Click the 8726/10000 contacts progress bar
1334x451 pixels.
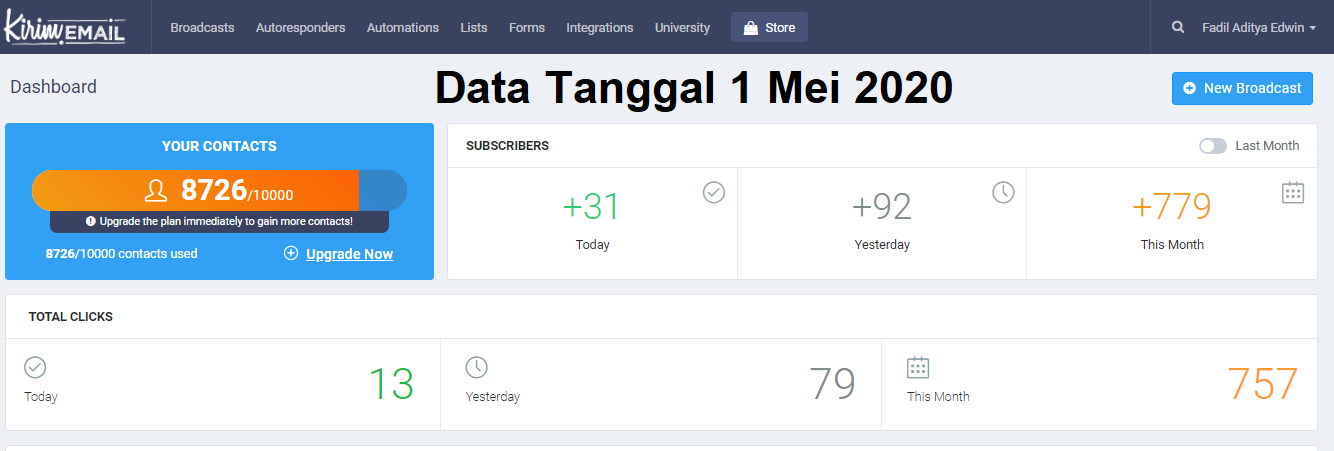[219, 190]
